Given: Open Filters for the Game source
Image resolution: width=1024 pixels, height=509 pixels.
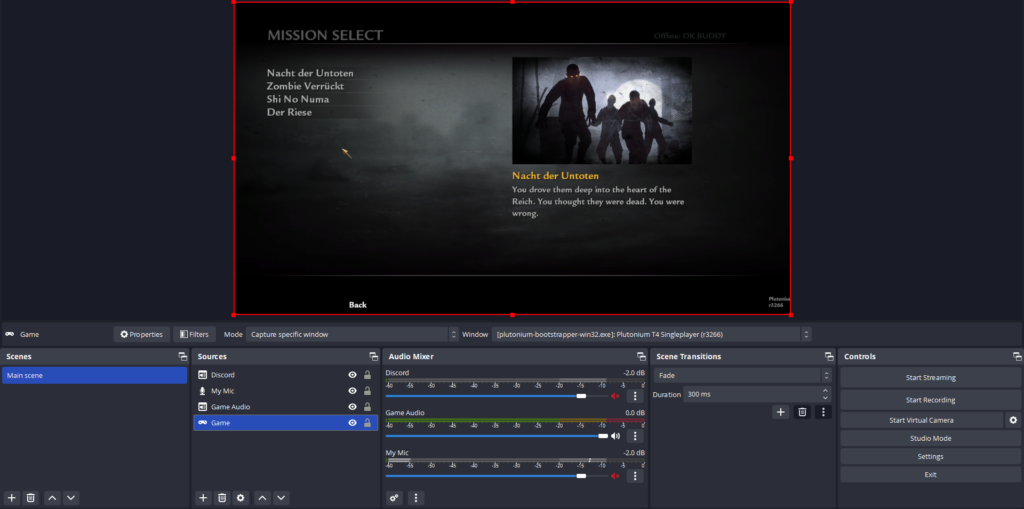Looking at the screenshot, I should point(195,335).
